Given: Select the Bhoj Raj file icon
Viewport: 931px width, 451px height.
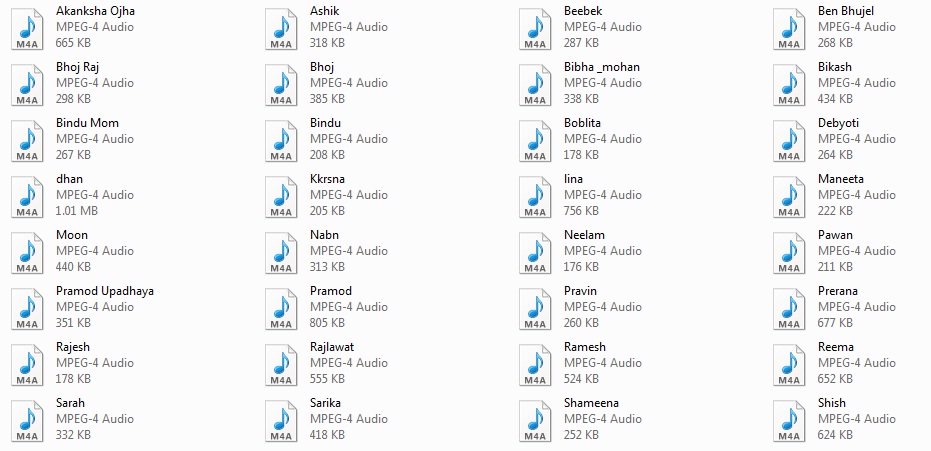Looking at the screenshot, I should [27, 85].
